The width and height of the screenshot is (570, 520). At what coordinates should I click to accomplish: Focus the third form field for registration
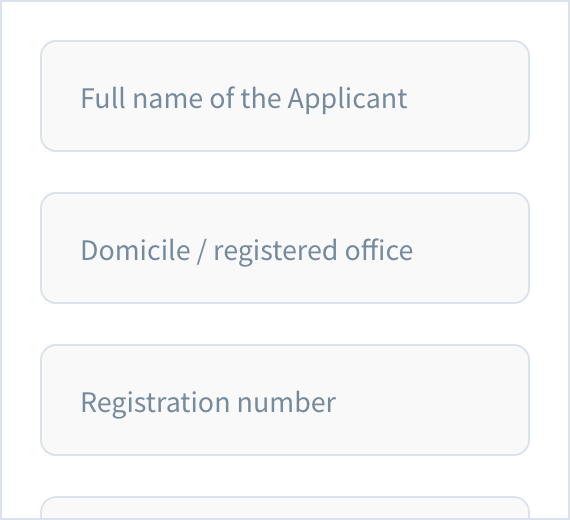[285, 400]
